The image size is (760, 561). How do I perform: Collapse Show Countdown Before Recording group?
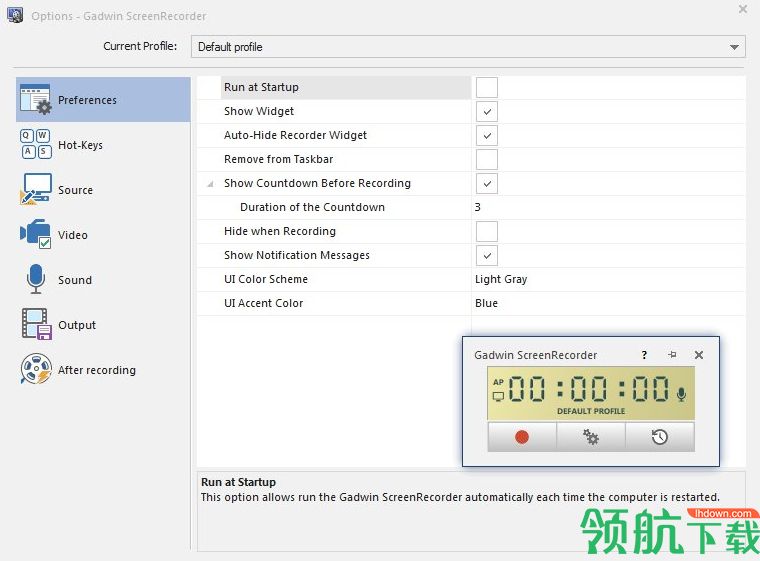point(210,184)
